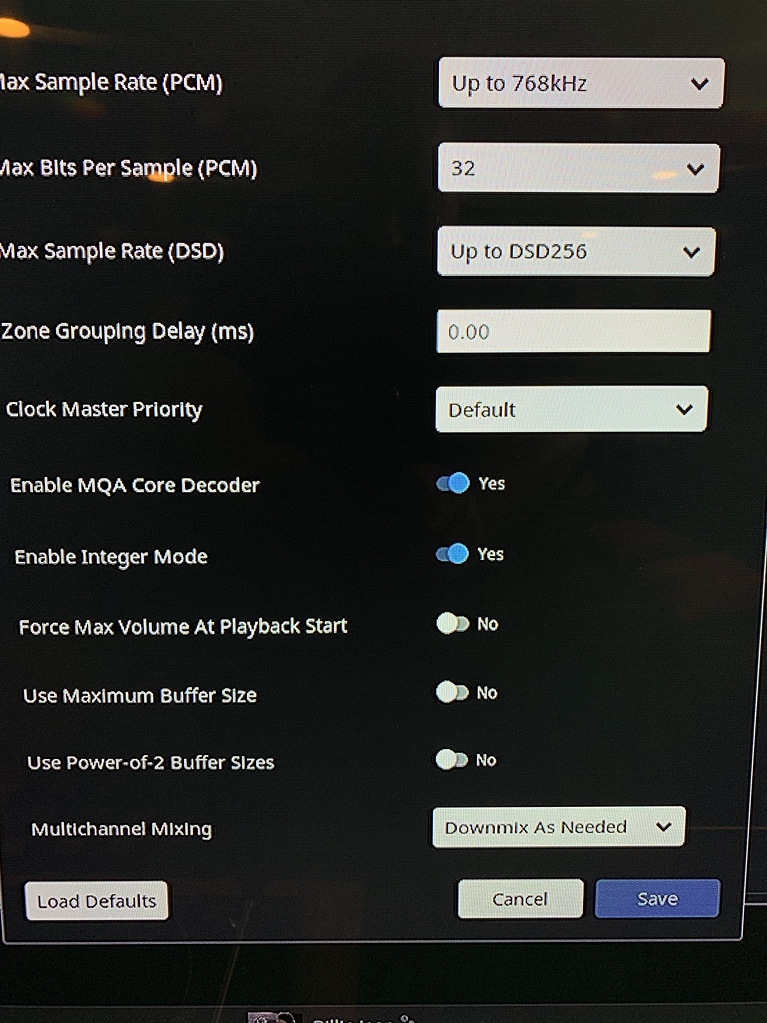Viewport: 767px width, 1023px height.
Task: Click the Zone Grouping Delay input field
Action: (x=573, y=331)
